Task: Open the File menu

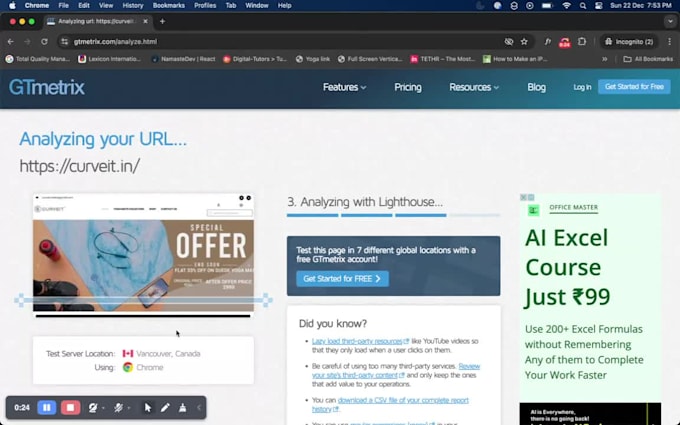Action: 63,6
